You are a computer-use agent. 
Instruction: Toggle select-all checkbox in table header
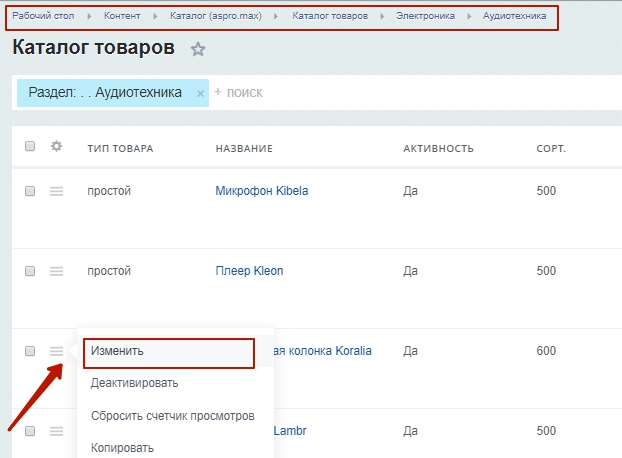point(30,146)
